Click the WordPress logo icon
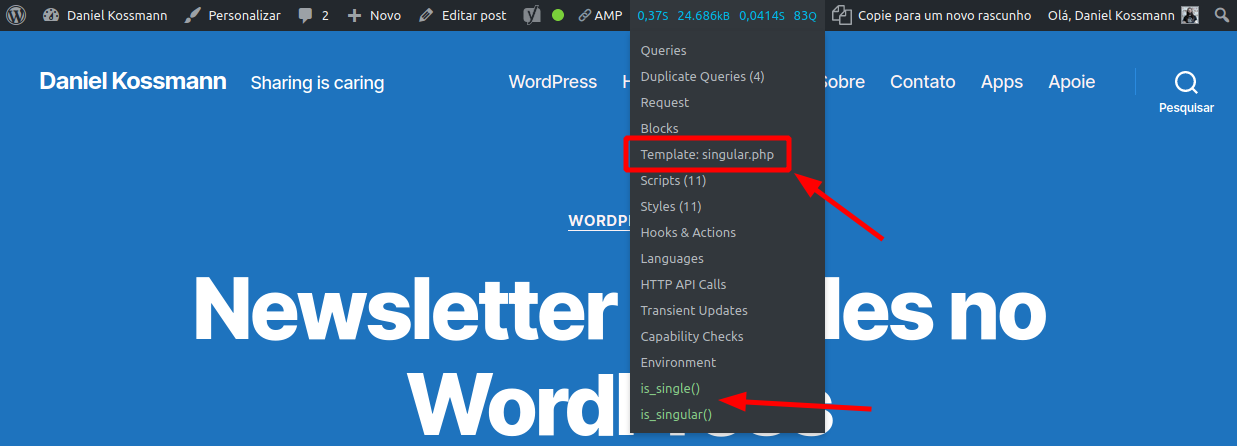This screenshot has width=1237, height=446. [x=16, y=16]
